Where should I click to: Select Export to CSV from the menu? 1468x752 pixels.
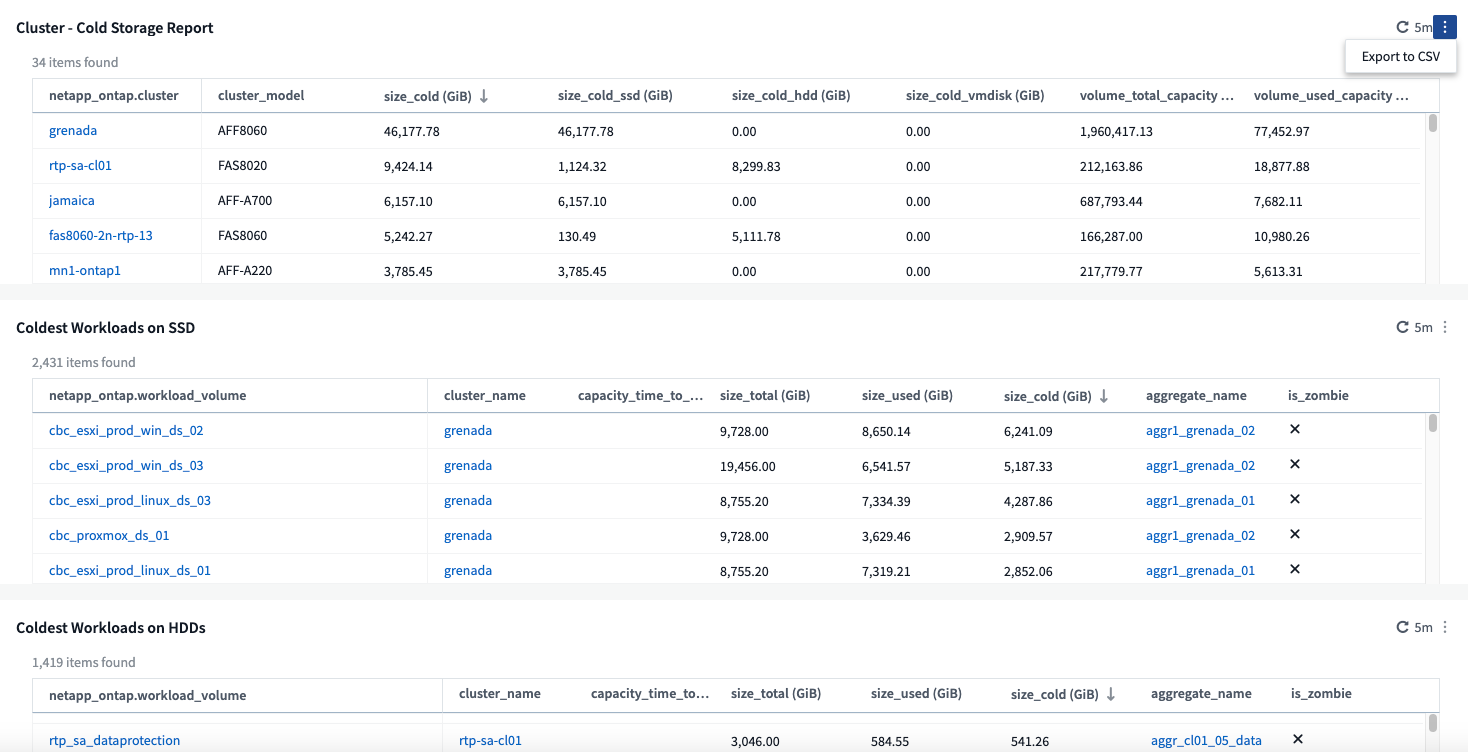coord(1400,57)
